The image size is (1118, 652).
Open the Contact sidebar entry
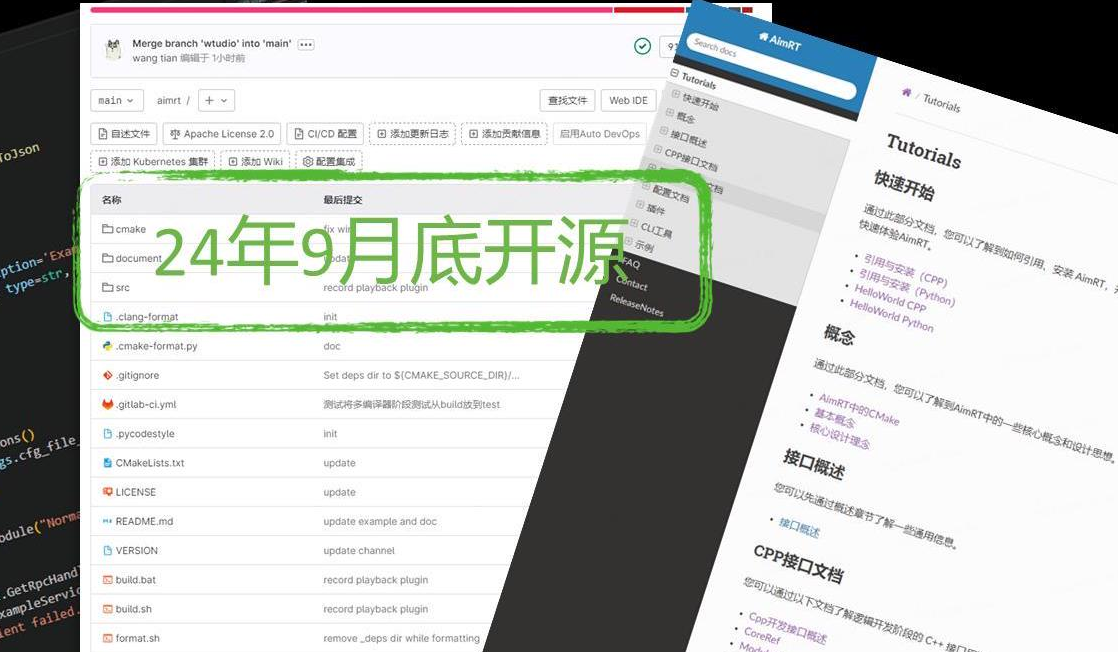(x=631, y=284)
